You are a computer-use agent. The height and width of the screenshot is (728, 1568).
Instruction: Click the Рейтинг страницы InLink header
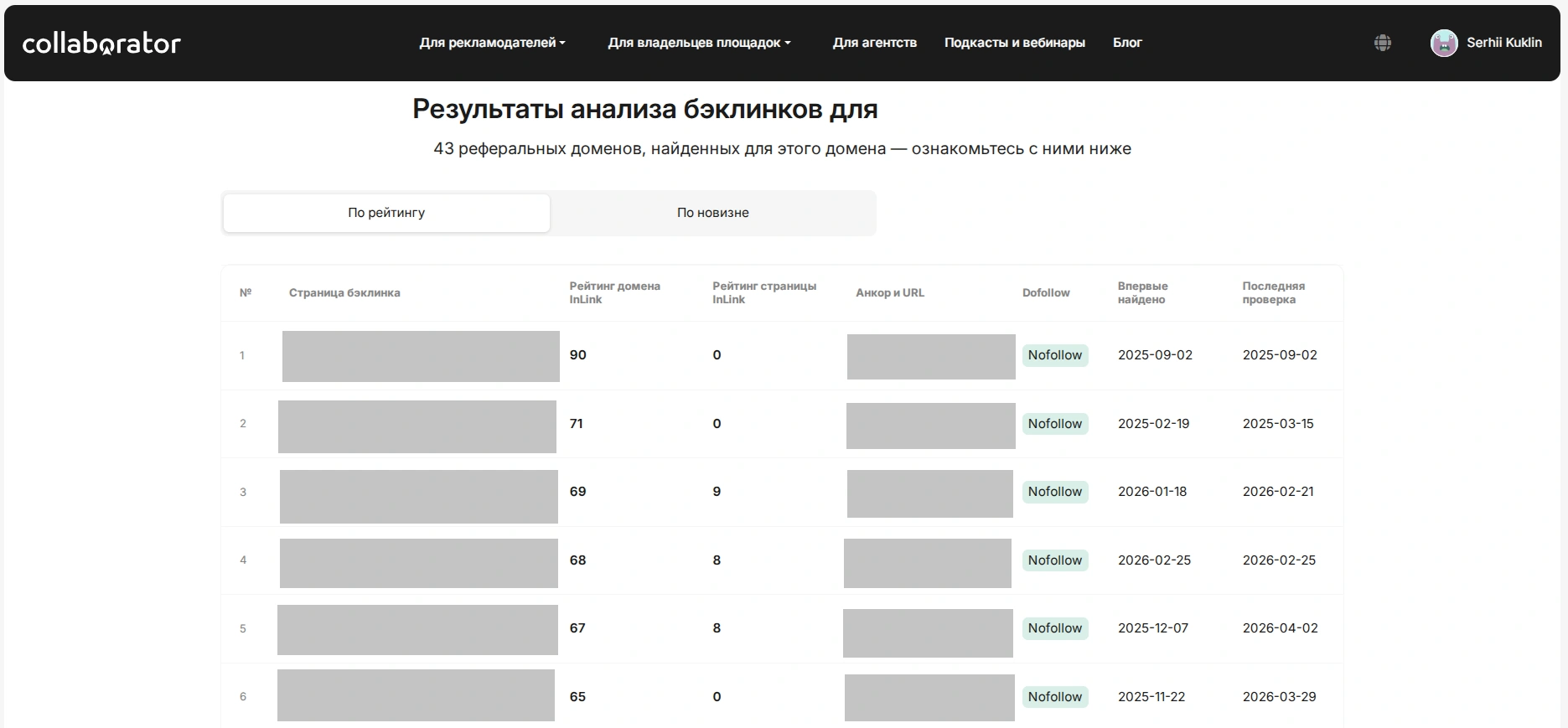pos(764,293)
